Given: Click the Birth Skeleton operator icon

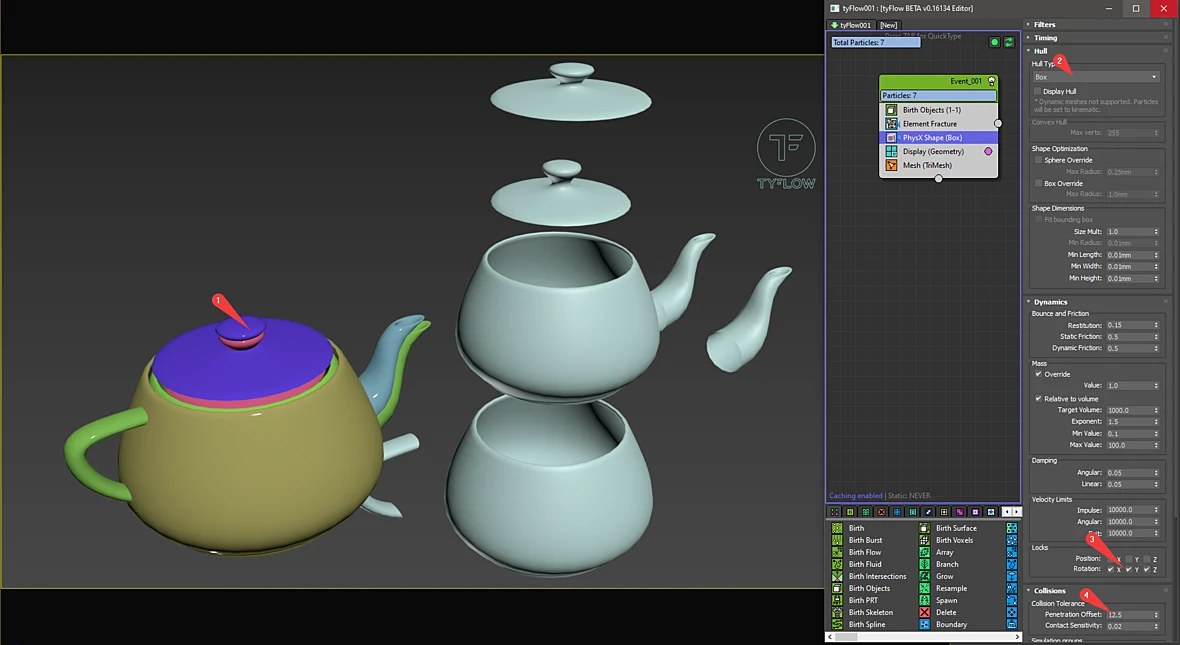Looking at the screenshot, I should [837, 612].
